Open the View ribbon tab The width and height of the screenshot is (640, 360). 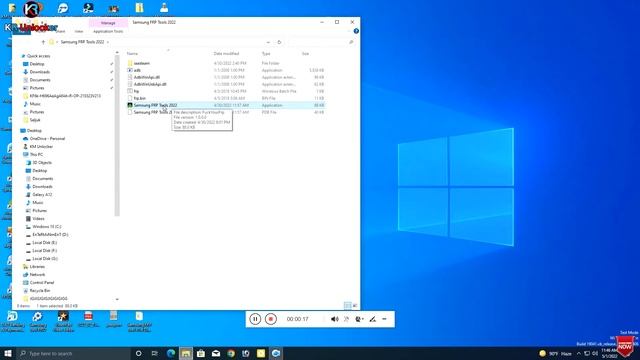[79, 31]
